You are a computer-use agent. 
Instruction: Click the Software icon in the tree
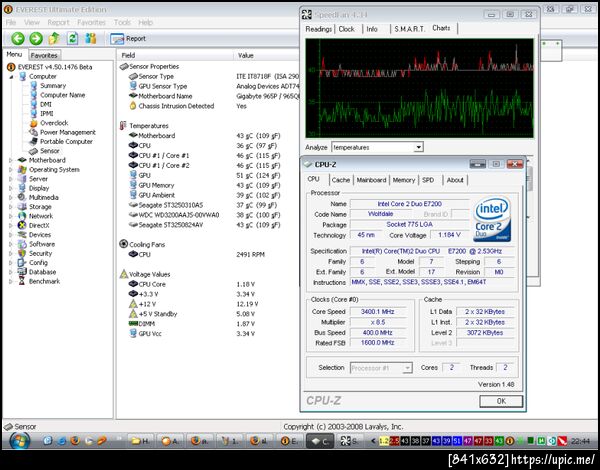(22, 244)
